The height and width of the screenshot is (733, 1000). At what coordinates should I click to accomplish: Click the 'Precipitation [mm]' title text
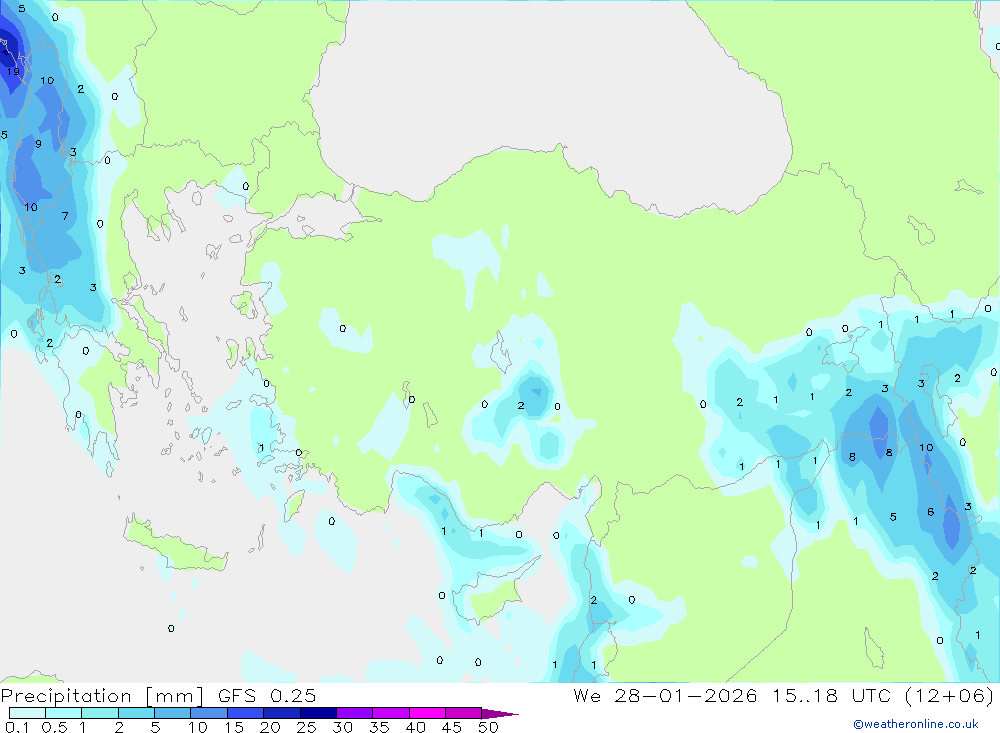[102, 696]
